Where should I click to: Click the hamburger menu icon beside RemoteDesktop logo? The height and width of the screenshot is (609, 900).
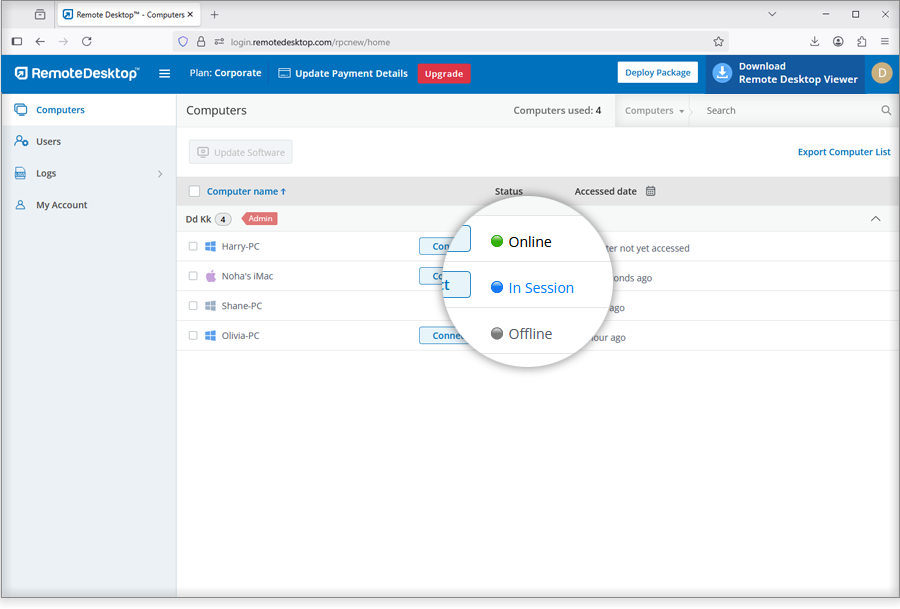click(x=165, y=73)
